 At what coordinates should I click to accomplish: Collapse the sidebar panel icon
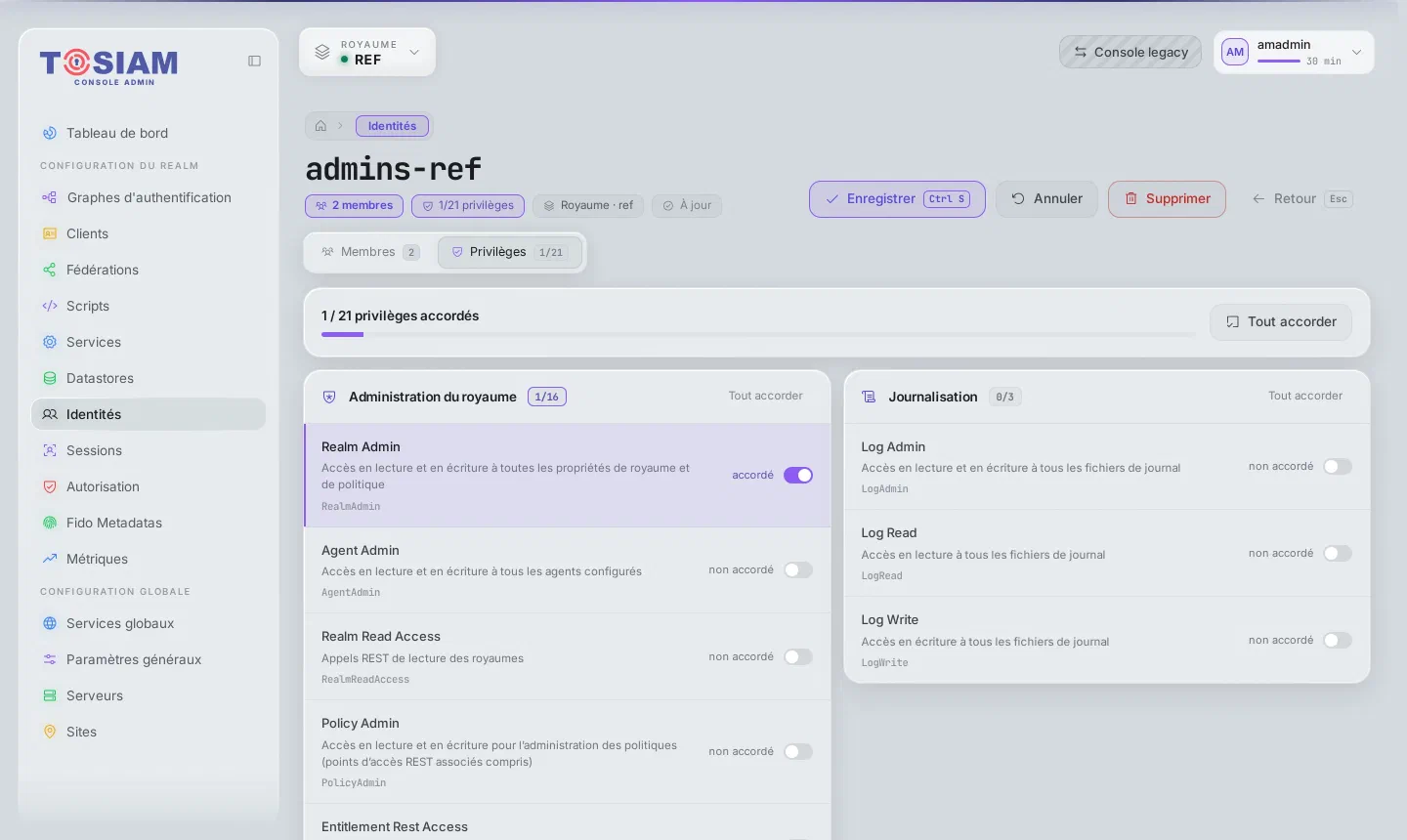coord(254,61)
